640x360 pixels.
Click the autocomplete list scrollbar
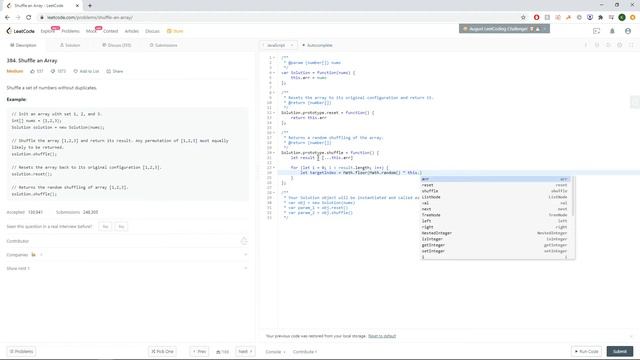coord(573,196)
